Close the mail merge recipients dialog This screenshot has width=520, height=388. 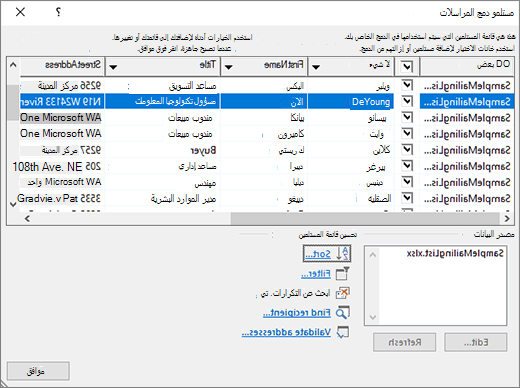pyautogui.click(x=20, y=12)
